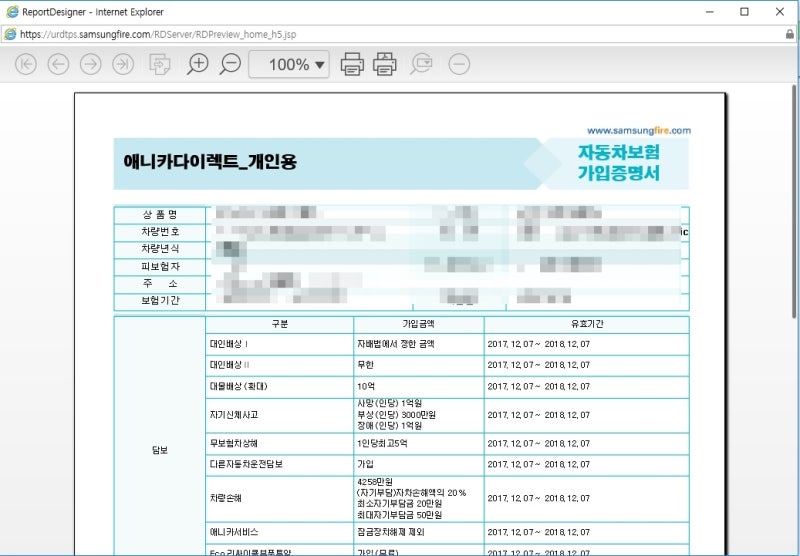This screenshot has height=556, width=800.
Task: Go to previous page arrow
Action: (58, 64)
